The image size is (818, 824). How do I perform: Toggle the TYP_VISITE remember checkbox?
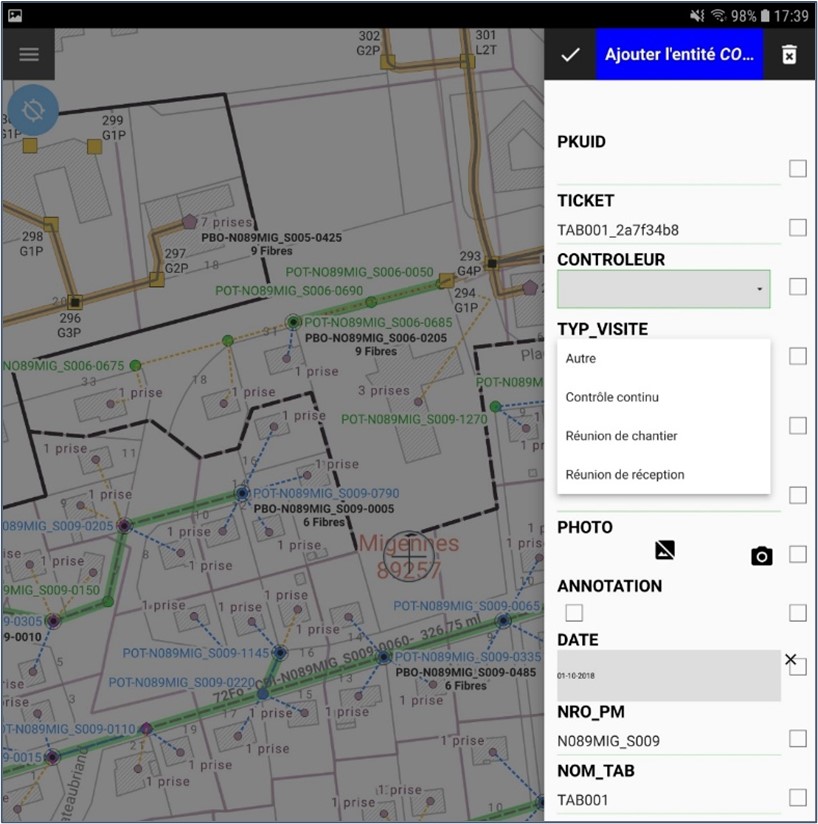798,356
